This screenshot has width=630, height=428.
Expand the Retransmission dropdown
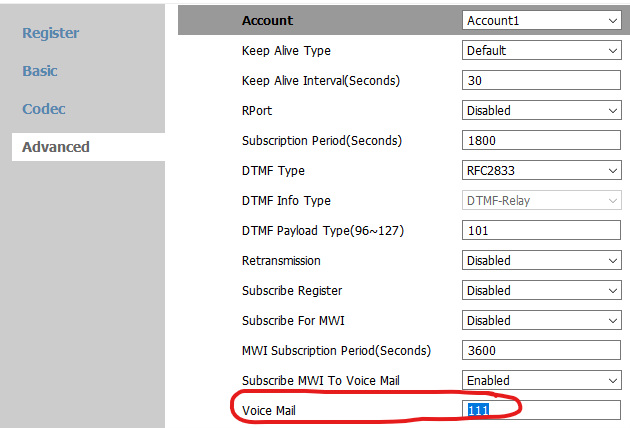point(541,260)
